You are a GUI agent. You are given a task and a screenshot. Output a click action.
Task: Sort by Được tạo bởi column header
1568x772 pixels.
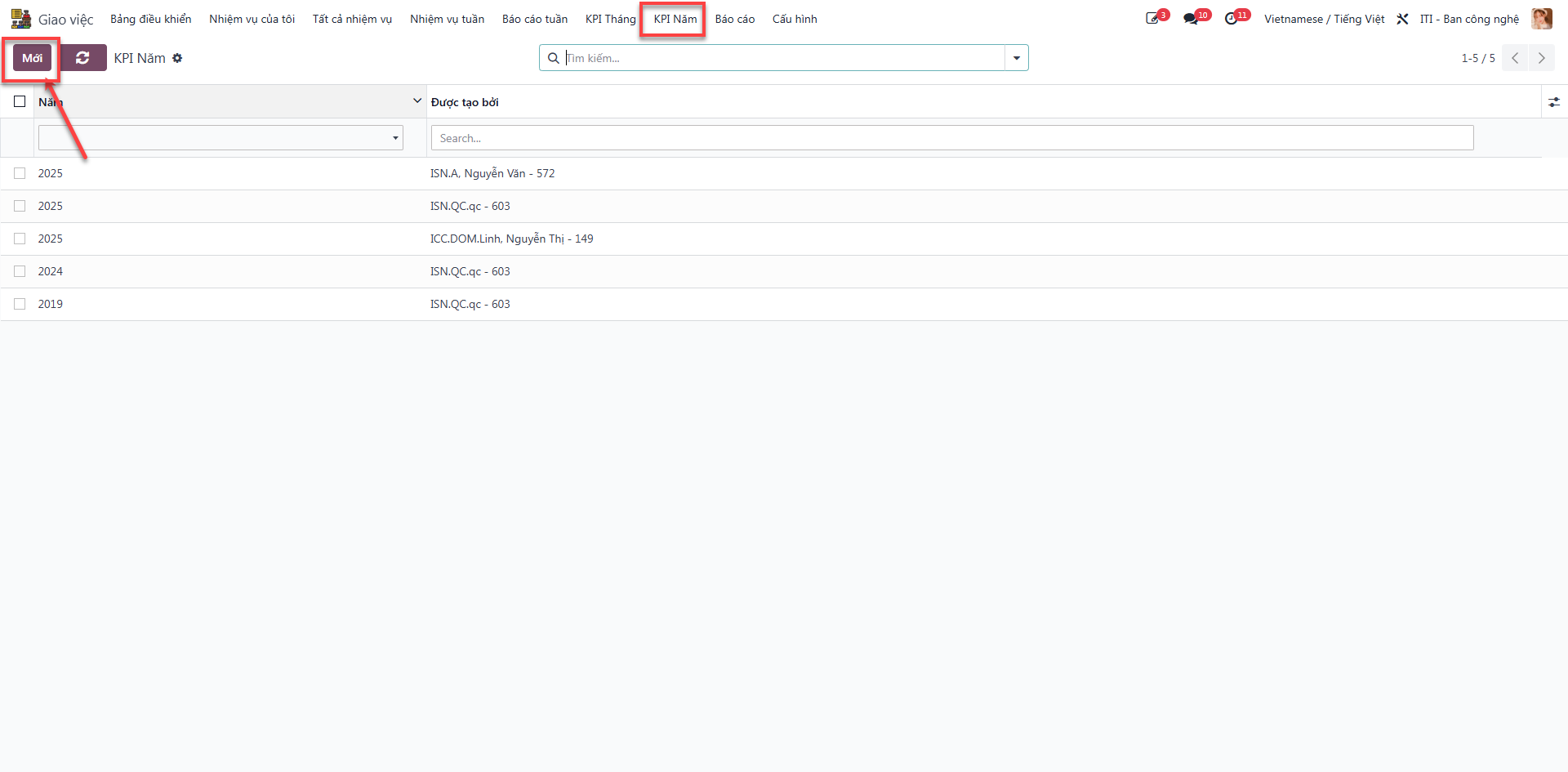(465, 102)
